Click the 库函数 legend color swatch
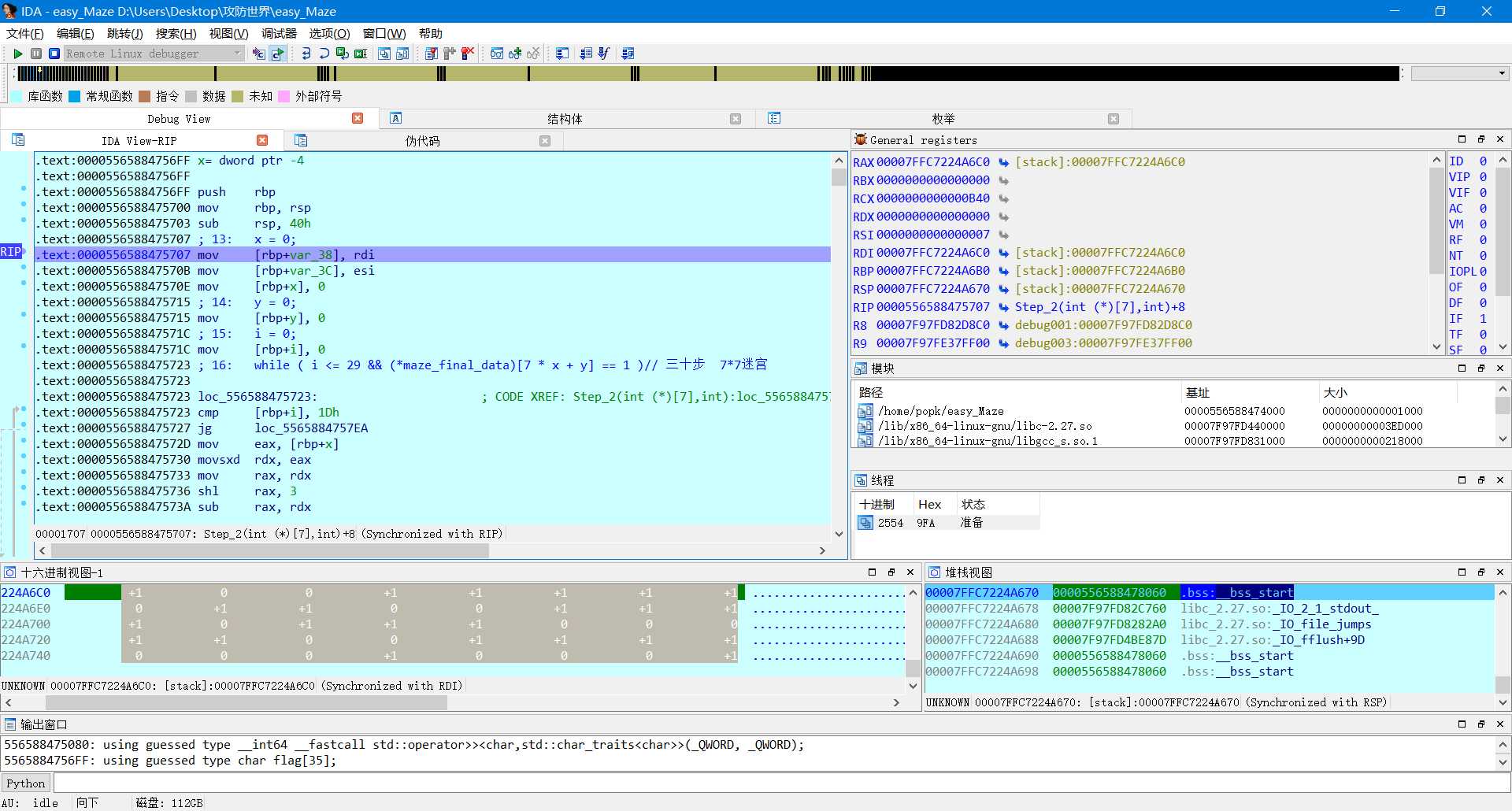The height and width of the screenshot is (811, 1512). 17,96
